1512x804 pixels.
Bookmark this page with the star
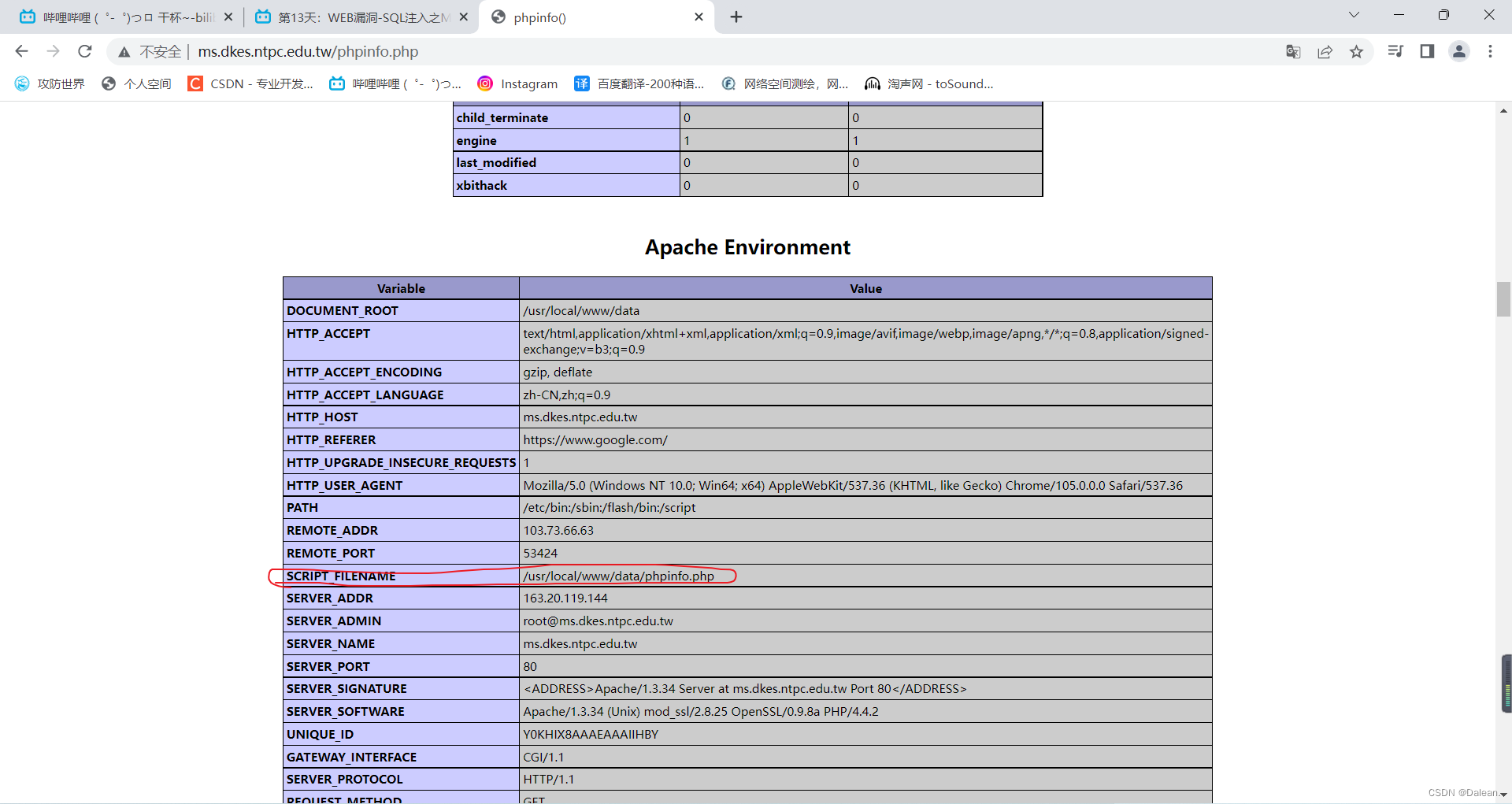[1356, 51]
